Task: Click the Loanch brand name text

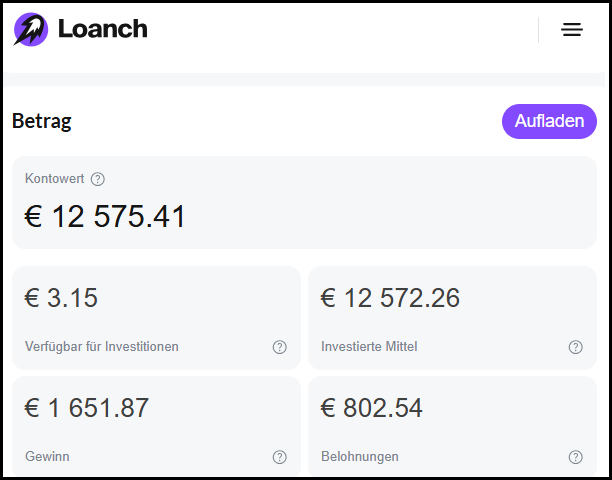Action: point(102,30)
